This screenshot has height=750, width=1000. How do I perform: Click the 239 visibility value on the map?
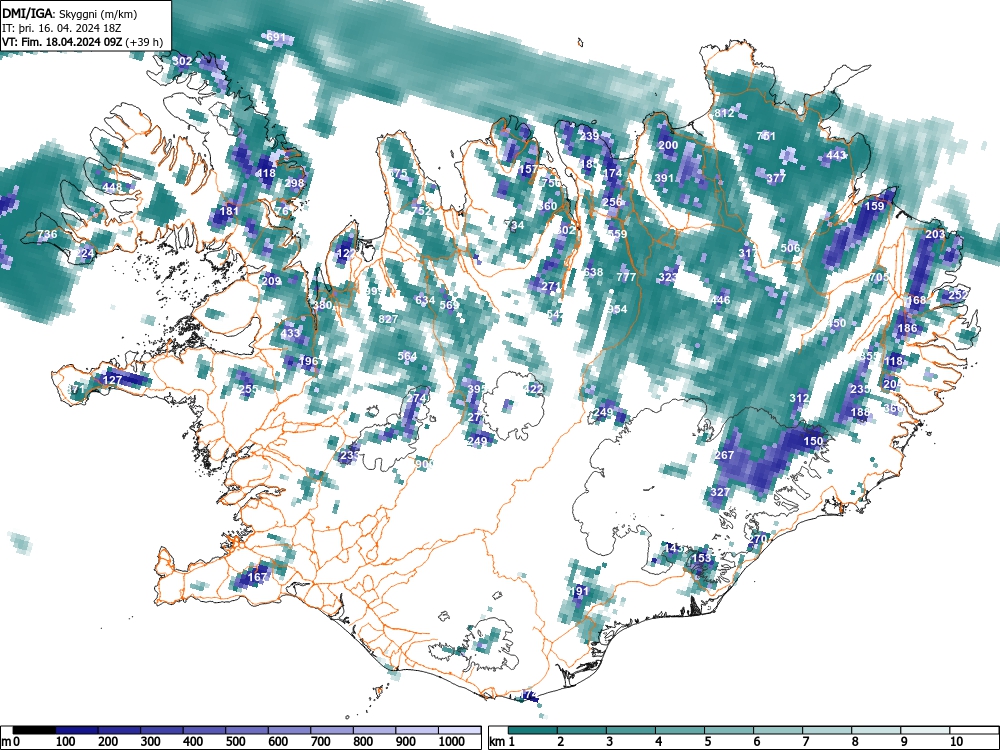click(589, 136)
